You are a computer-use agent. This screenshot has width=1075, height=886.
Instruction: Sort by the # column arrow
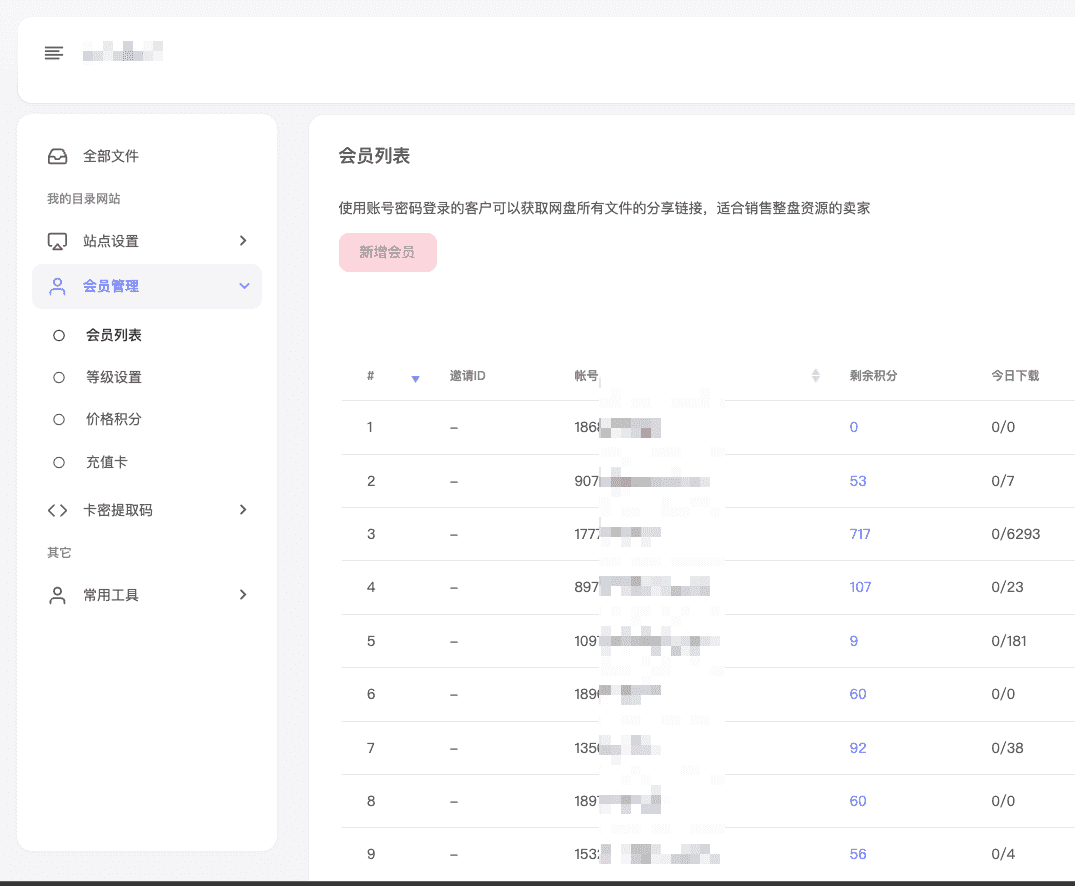415,378
